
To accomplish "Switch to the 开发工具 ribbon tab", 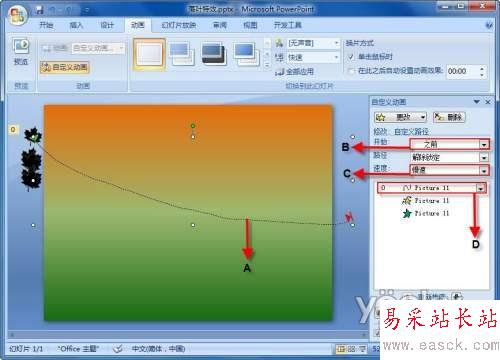I will [x=287, y=25].
